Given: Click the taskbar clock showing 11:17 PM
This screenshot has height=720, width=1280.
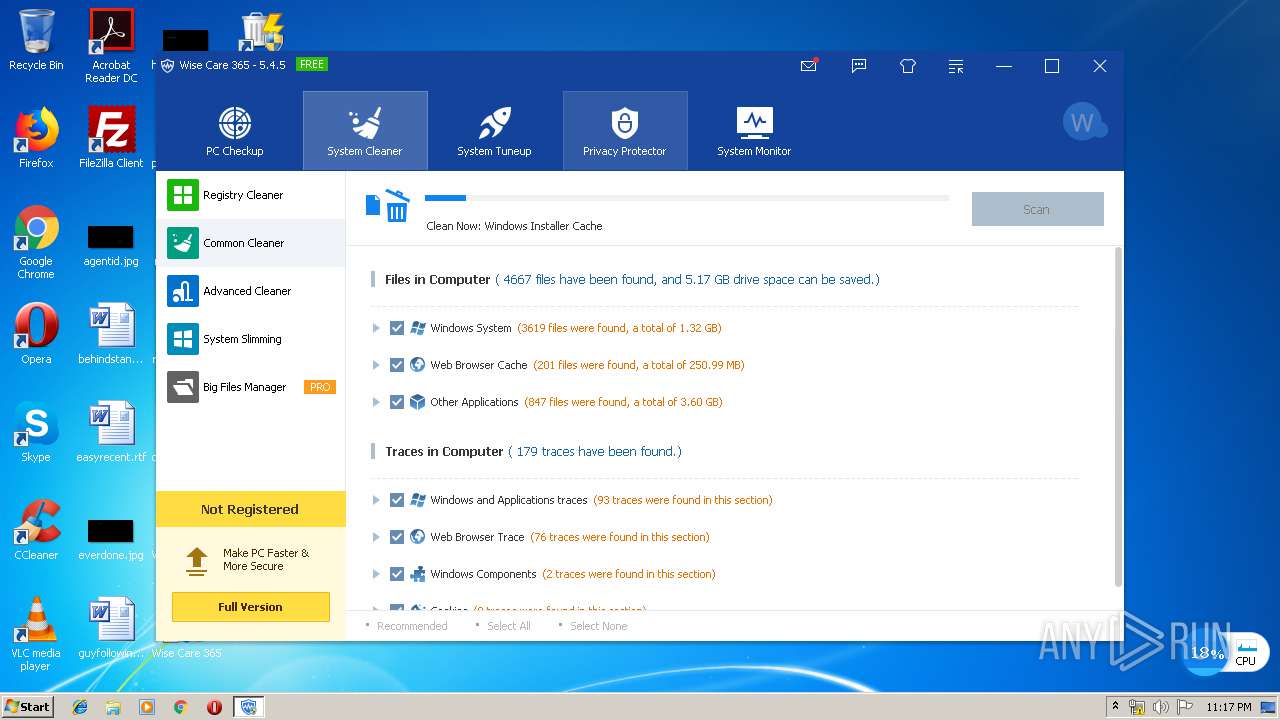Looking at the screenshot, I should pos(1229,707).
